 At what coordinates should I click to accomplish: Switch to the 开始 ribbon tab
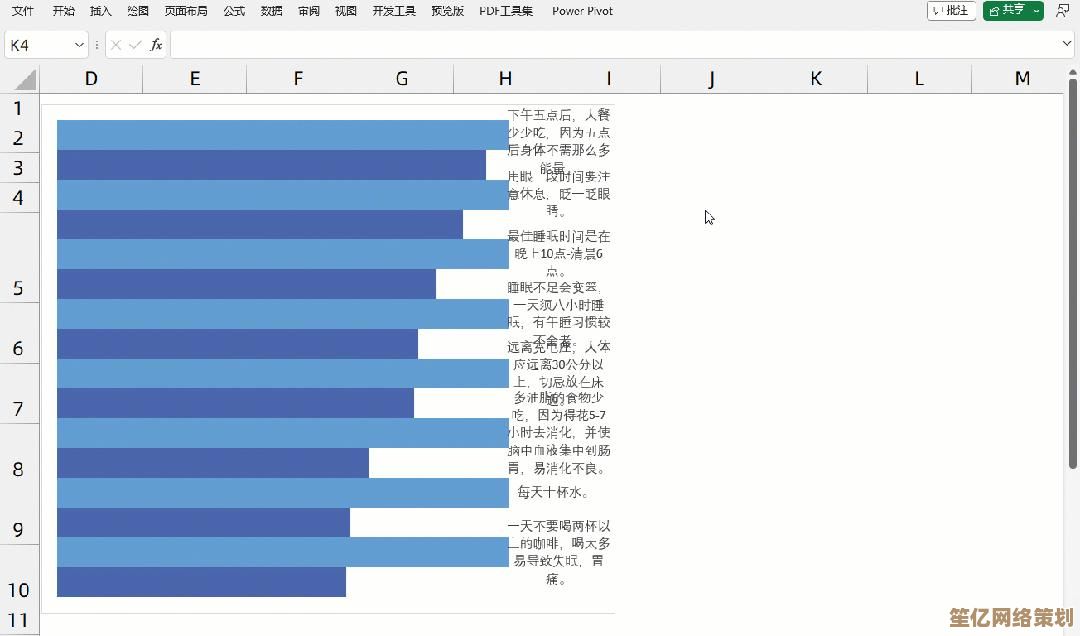tap(64, 11)
